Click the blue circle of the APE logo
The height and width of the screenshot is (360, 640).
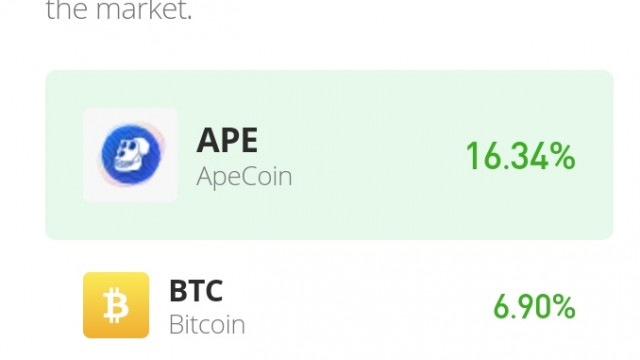coord(131,155)
